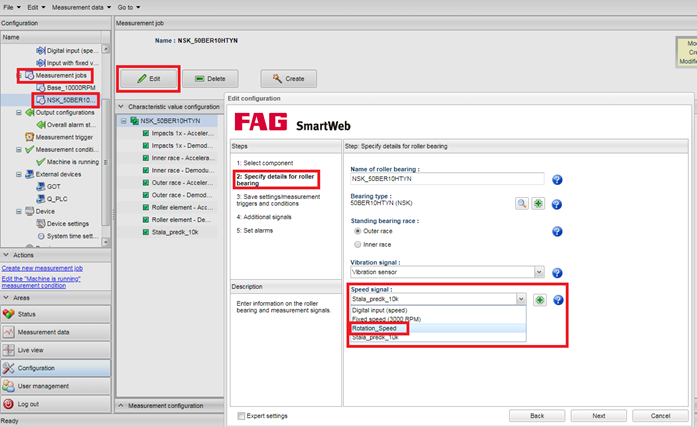Select Measurement jobs in configuration tree
Viewport: 697px width, 427px height.
(x=61, y=76)
